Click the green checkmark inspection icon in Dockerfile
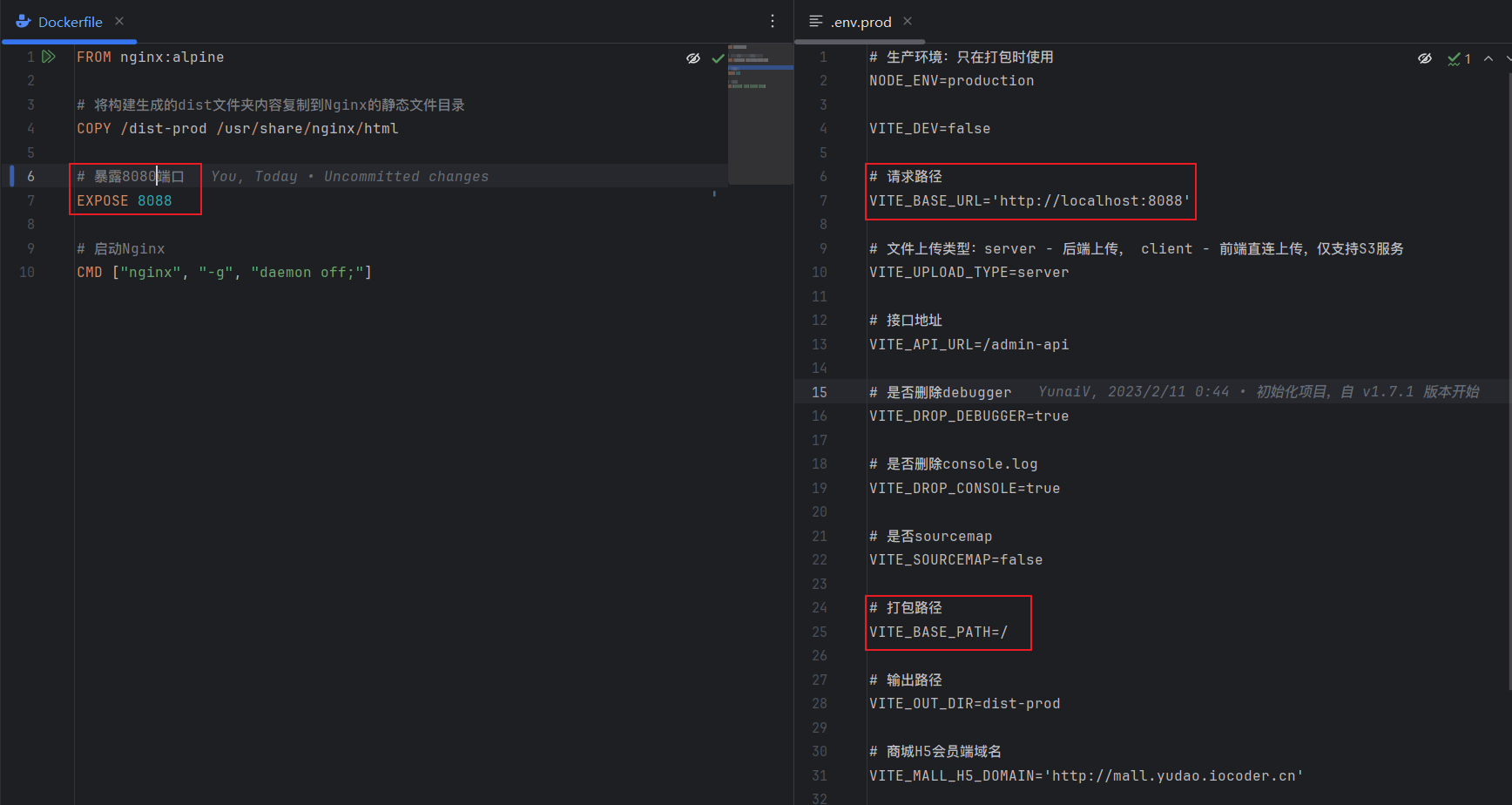The height and width of the screenshot is (805, 1512). (718, 58)
